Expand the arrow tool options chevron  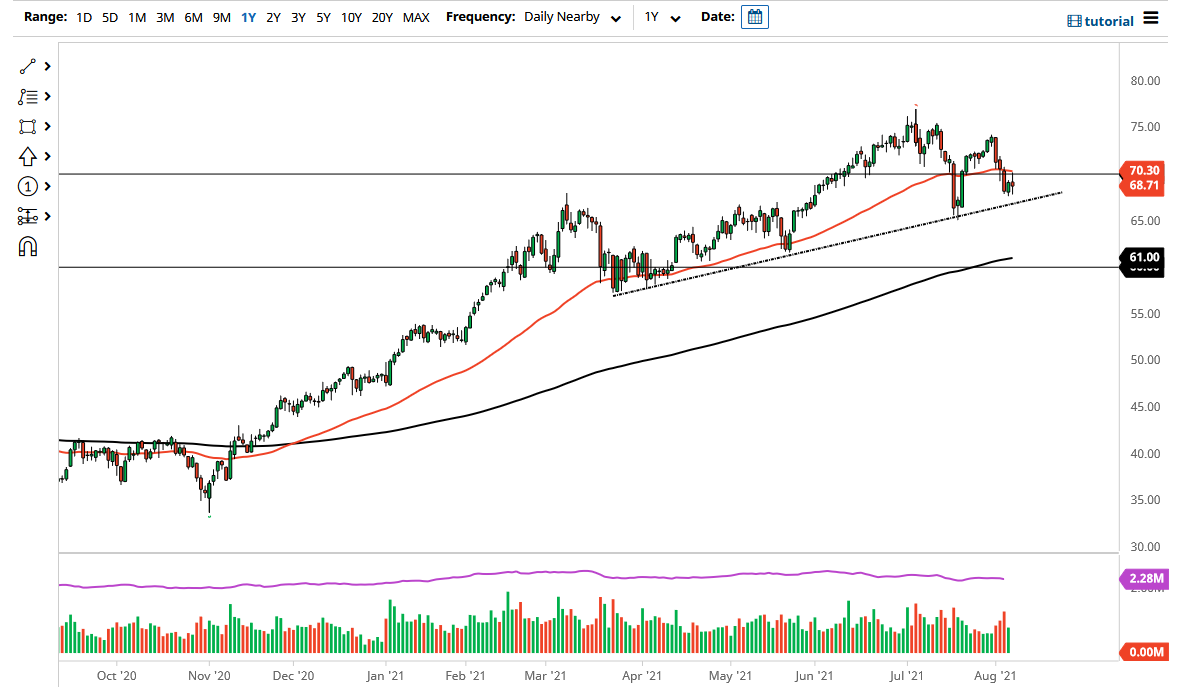coord(45,156)
